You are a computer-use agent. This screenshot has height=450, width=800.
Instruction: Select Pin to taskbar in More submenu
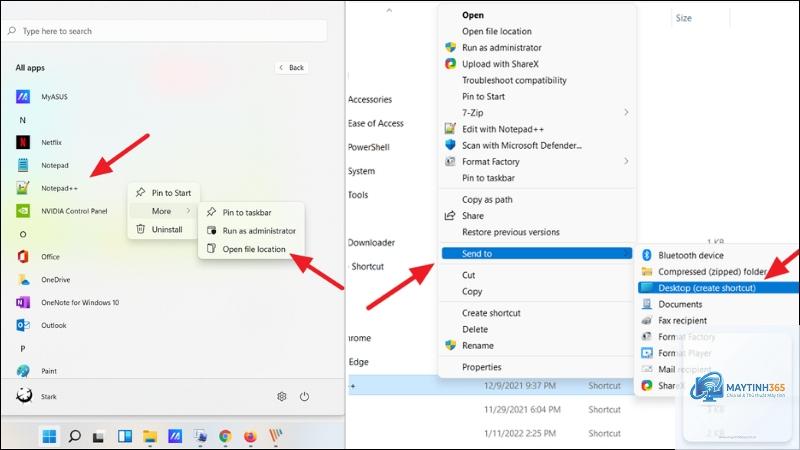click(251, 212)
